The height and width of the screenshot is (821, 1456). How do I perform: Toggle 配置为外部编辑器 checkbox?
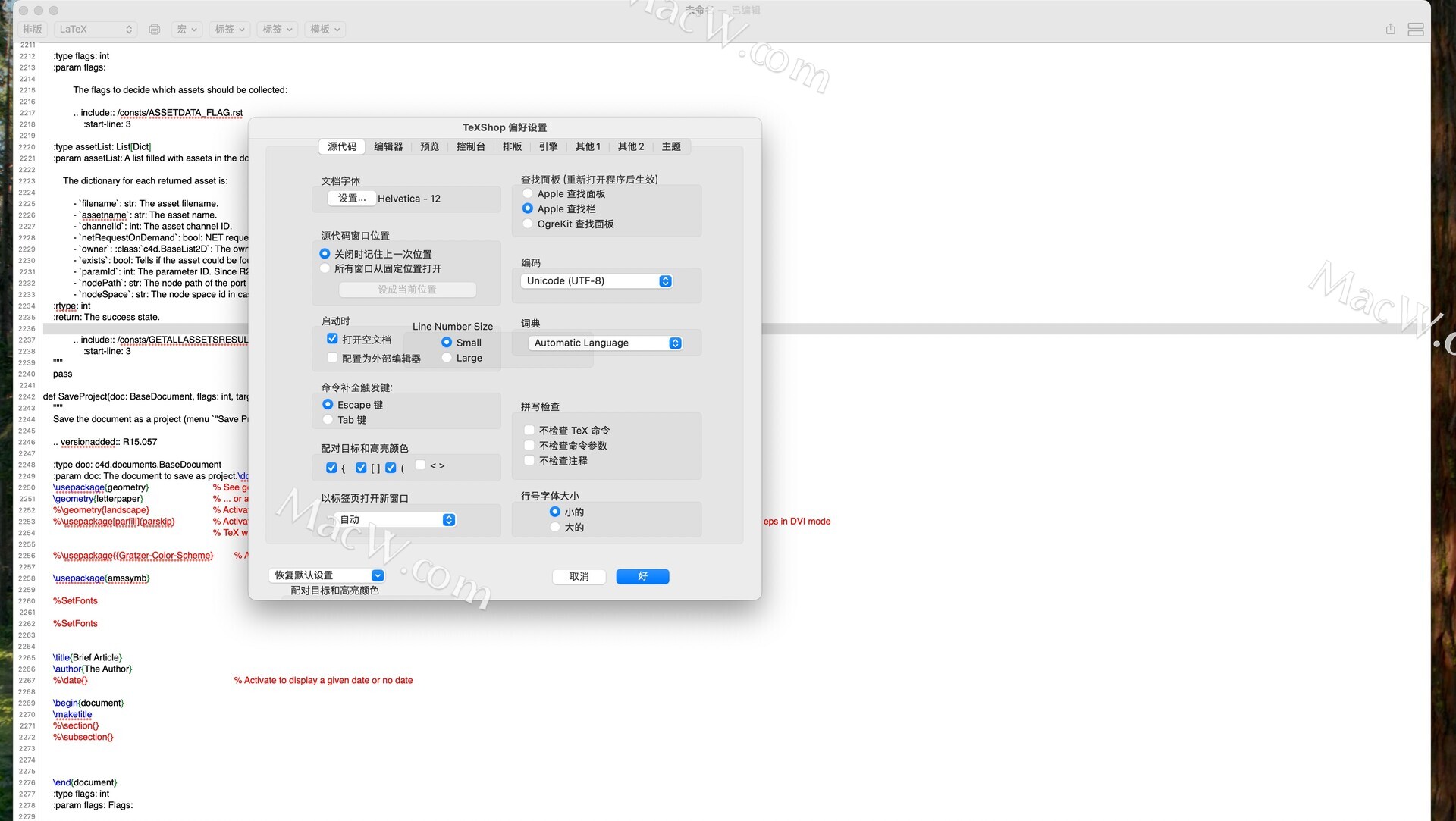point(332,358)
